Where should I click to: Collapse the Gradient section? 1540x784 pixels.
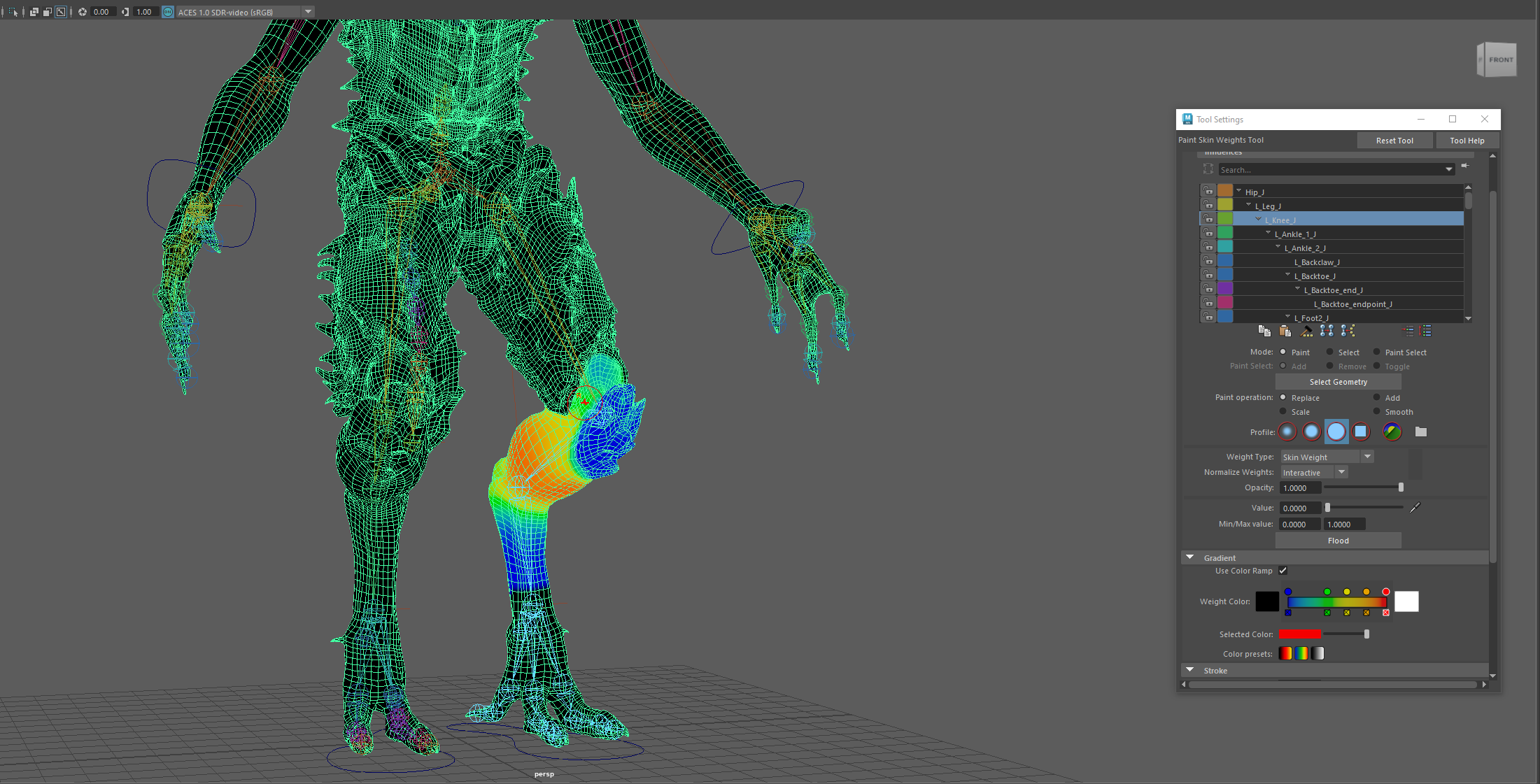[1189, 557]
